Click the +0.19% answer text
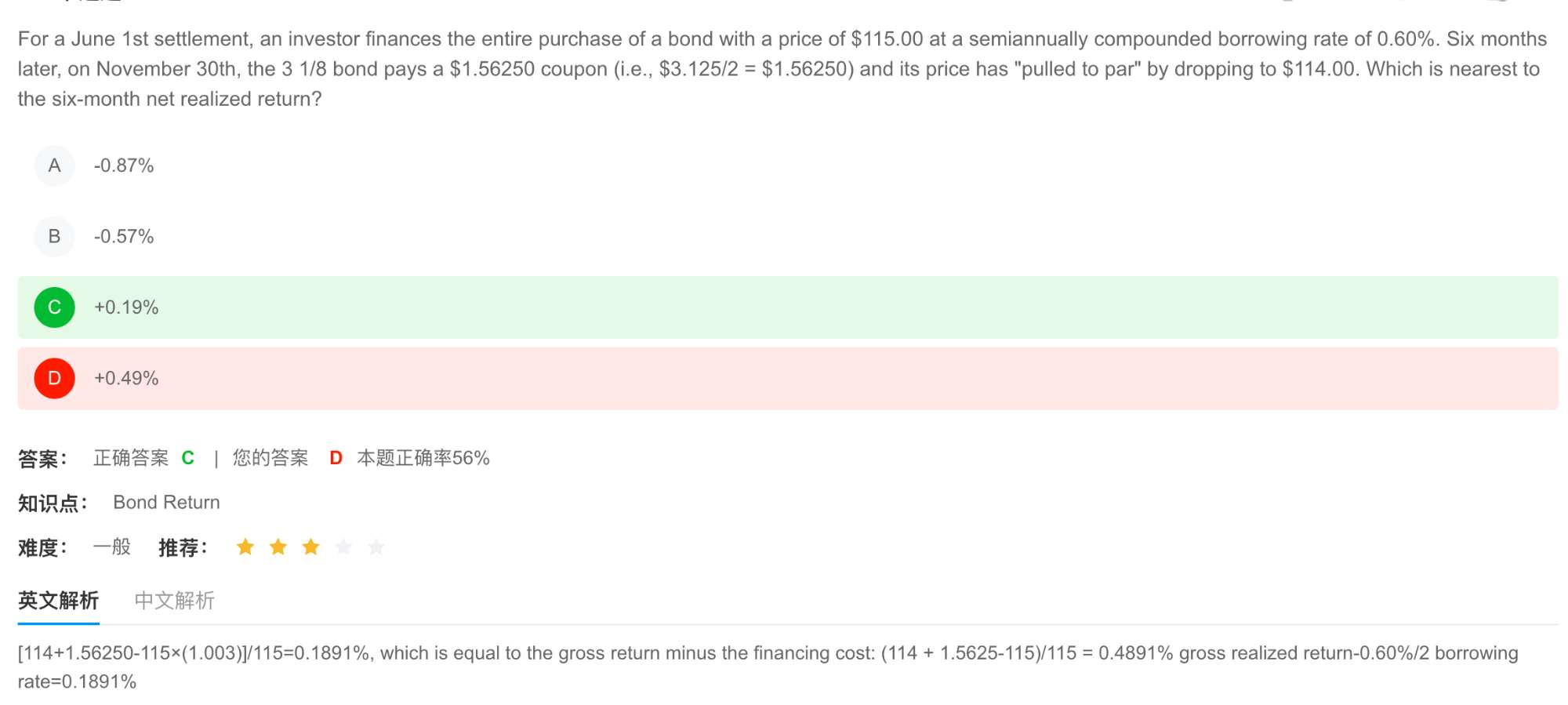This screenshot has height=705, width=1568. pyautogui.click(x=126, y=307)
